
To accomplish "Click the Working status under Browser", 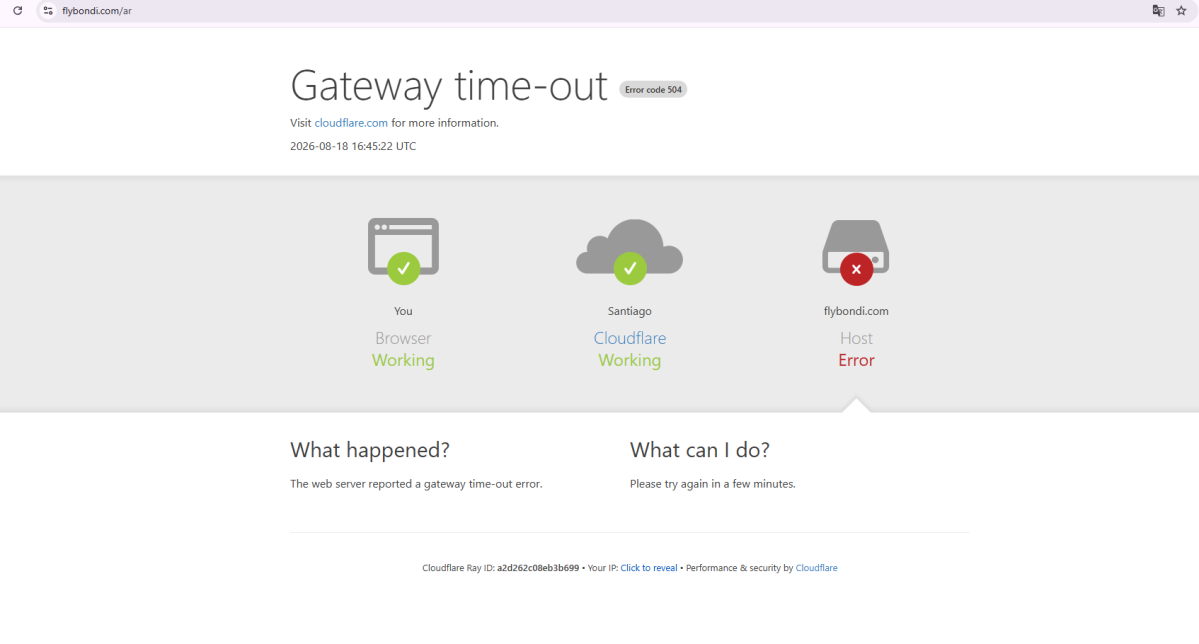I will [x=403, y=360].
